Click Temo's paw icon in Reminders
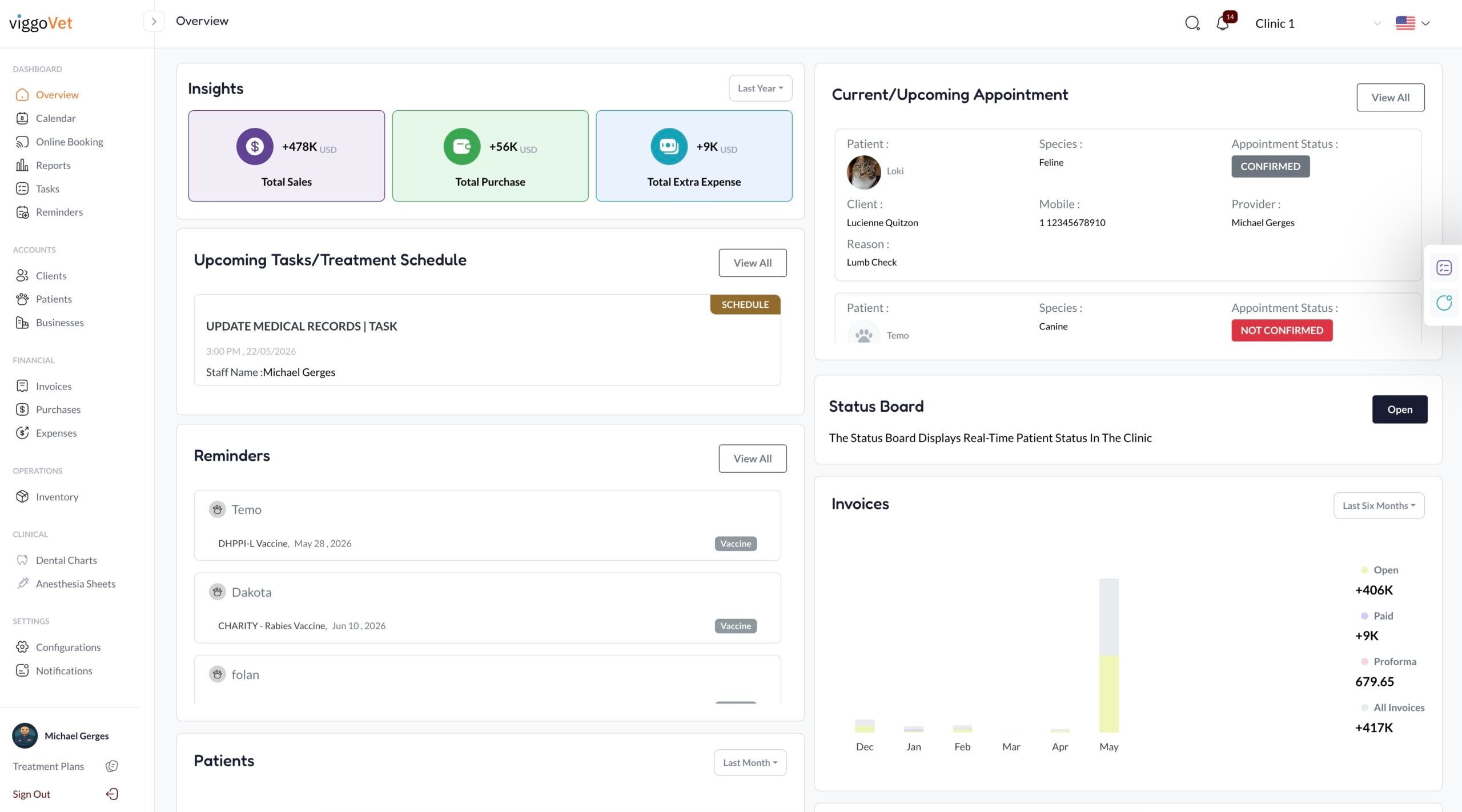The image size is (1462, 812). click(x=217, y=509)
